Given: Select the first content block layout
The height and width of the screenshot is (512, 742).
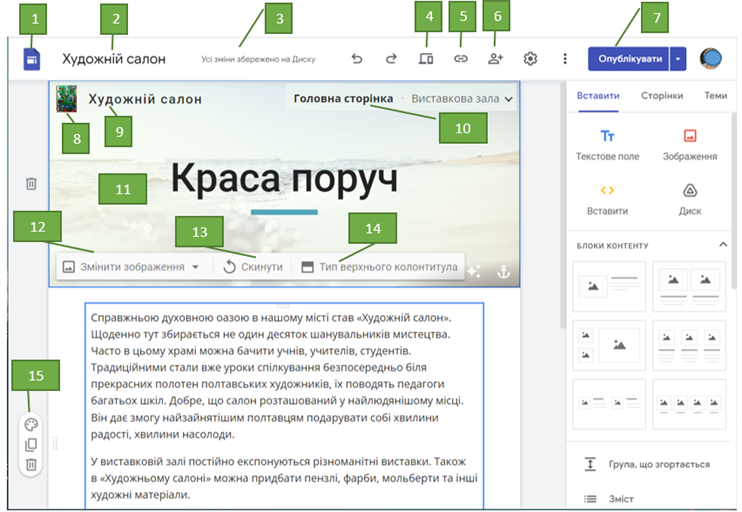Looking at the screenshot, I should point(609,286).
